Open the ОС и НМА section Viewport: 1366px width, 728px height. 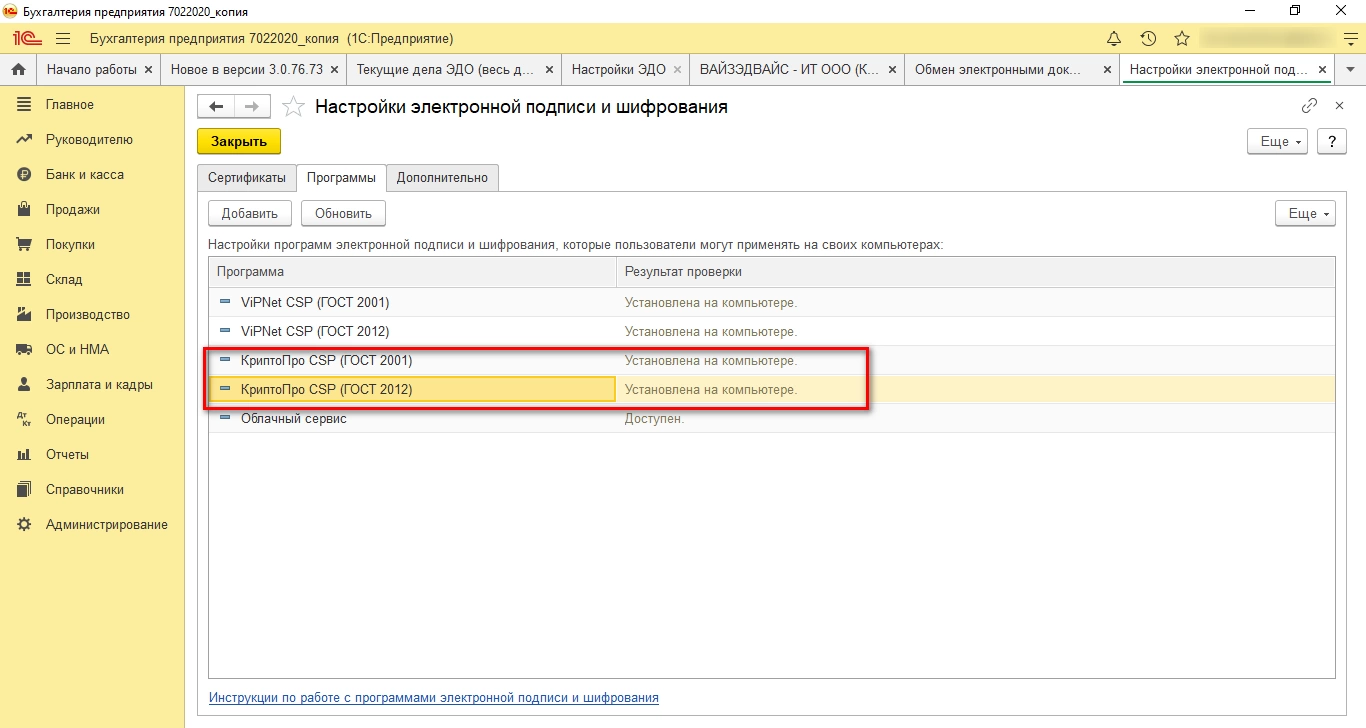click(x=77, y=350)
